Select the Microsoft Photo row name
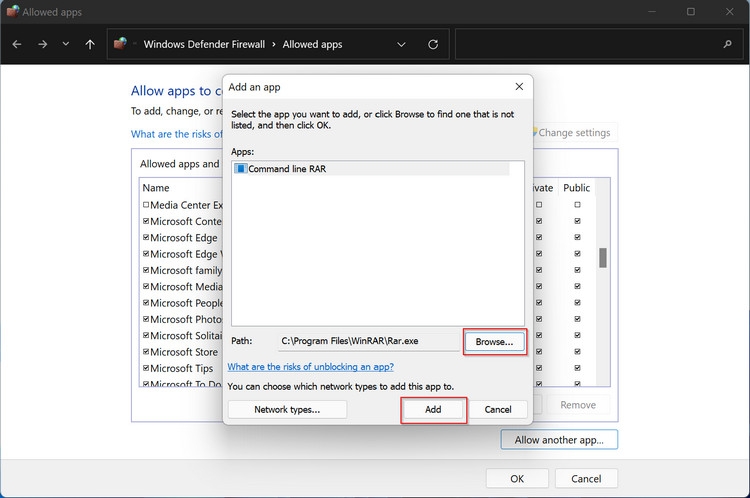Image resolution: width=750 pixels, height=498 pixels. pyautogui.click(x=186, y=319)
